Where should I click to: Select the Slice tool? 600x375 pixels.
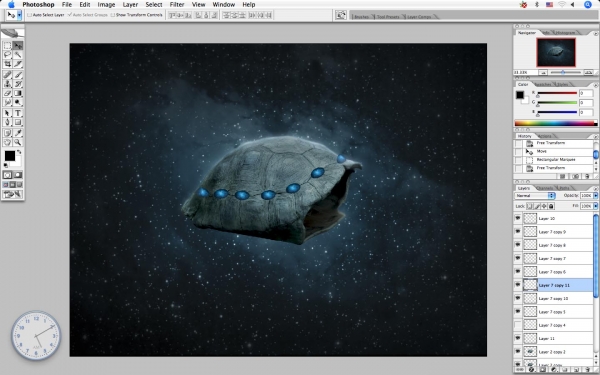coord(18,64)
